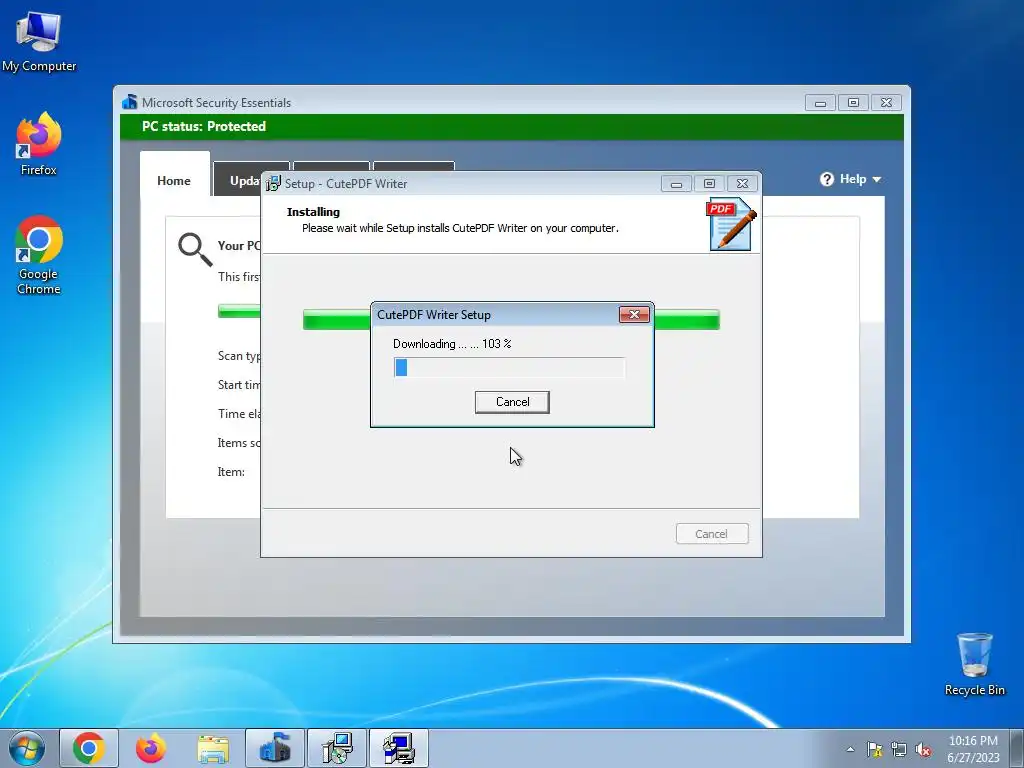This screenshot has height=768, width=1024.
Task: Click the Security Essentials scan progress bar
Action: pos(239,311)
